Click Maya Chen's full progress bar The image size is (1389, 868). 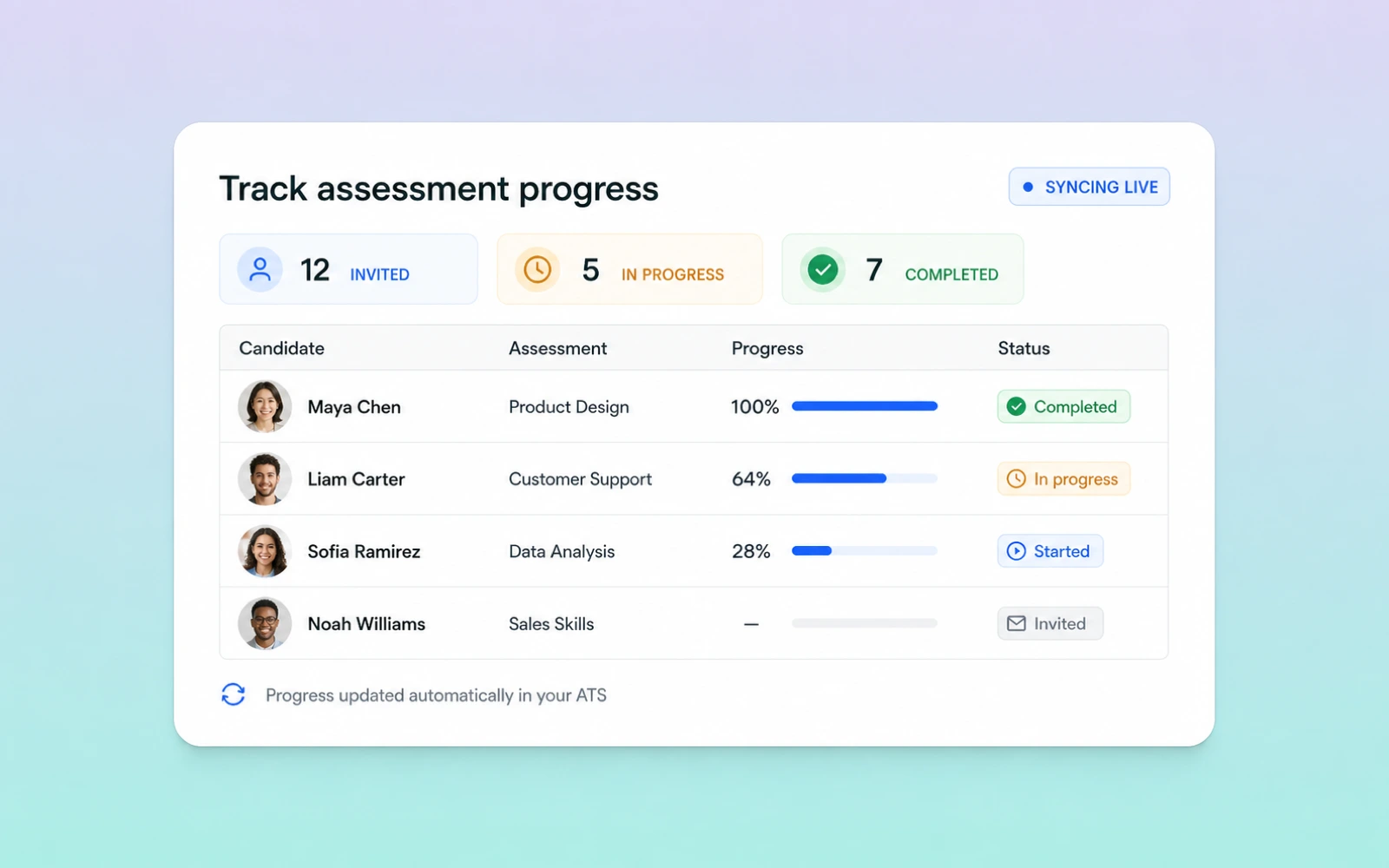coord(865,406)
